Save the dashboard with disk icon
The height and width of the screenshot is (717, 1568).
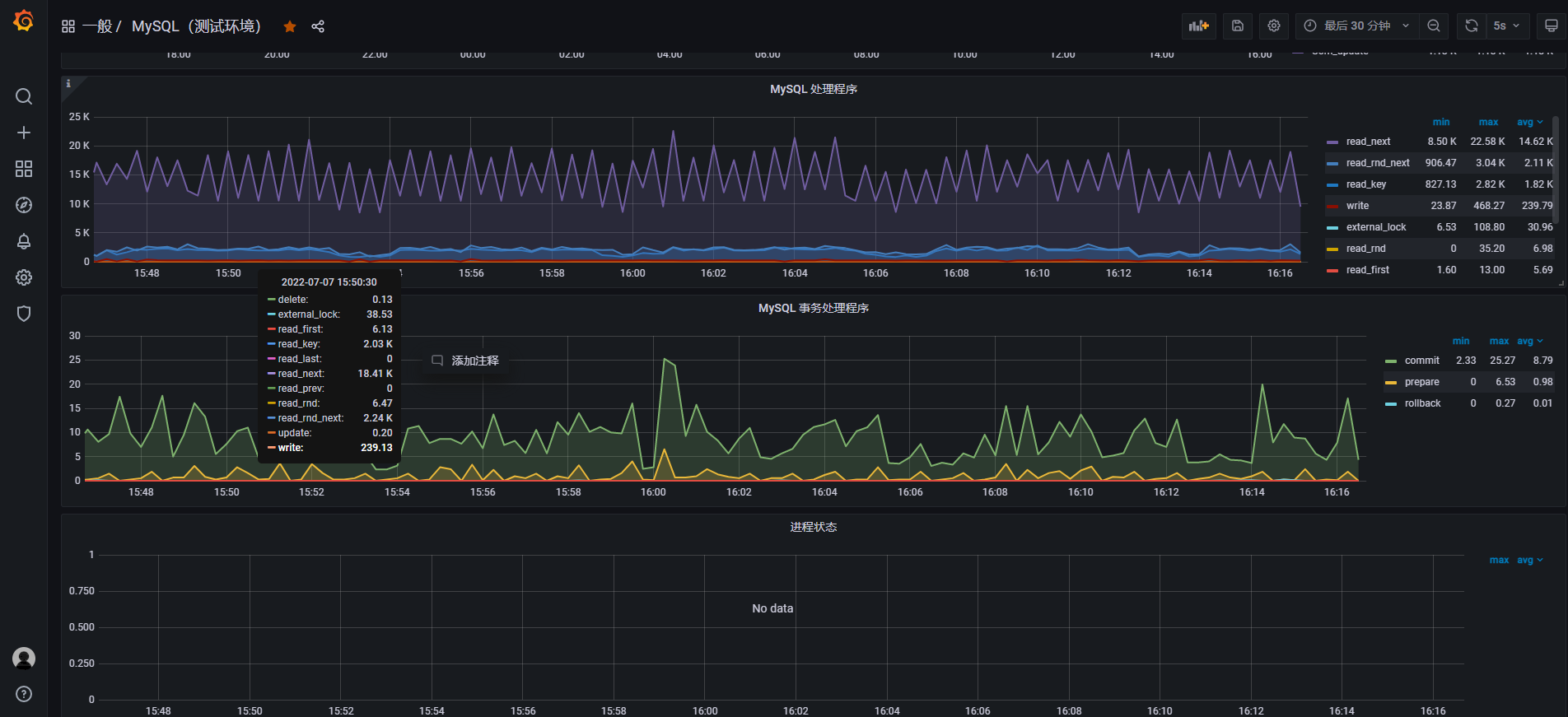coord(1237,26)
